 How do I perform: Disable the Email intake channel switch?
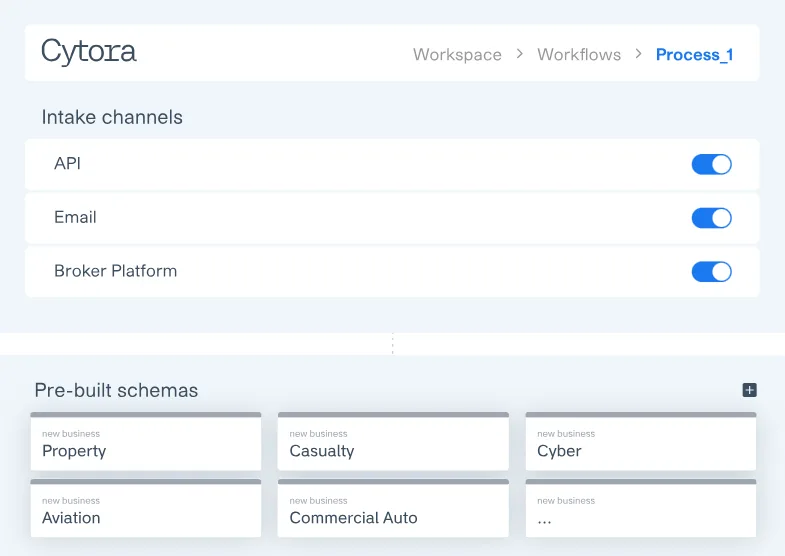pos(711,218)
